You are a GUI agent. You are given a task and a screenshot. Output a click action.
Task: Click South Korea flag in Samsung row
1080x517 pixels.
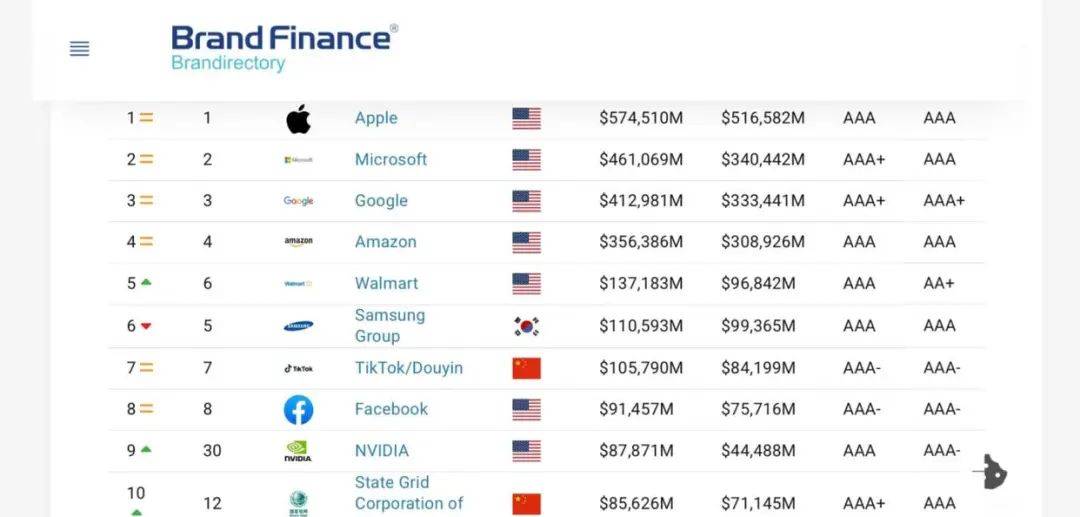pos(526,326)
